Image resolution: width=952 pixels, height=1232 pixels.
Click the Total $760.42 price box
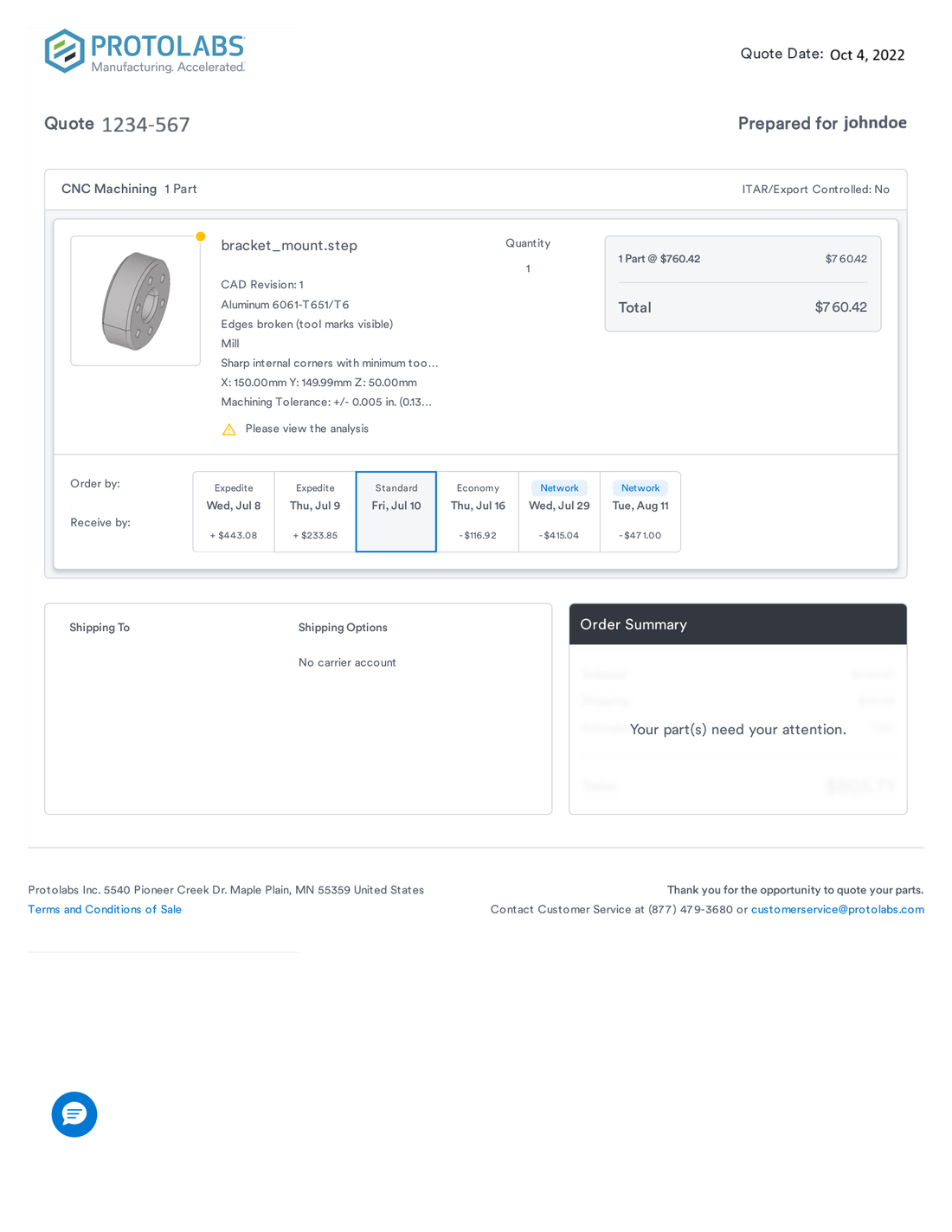[743, 307]
